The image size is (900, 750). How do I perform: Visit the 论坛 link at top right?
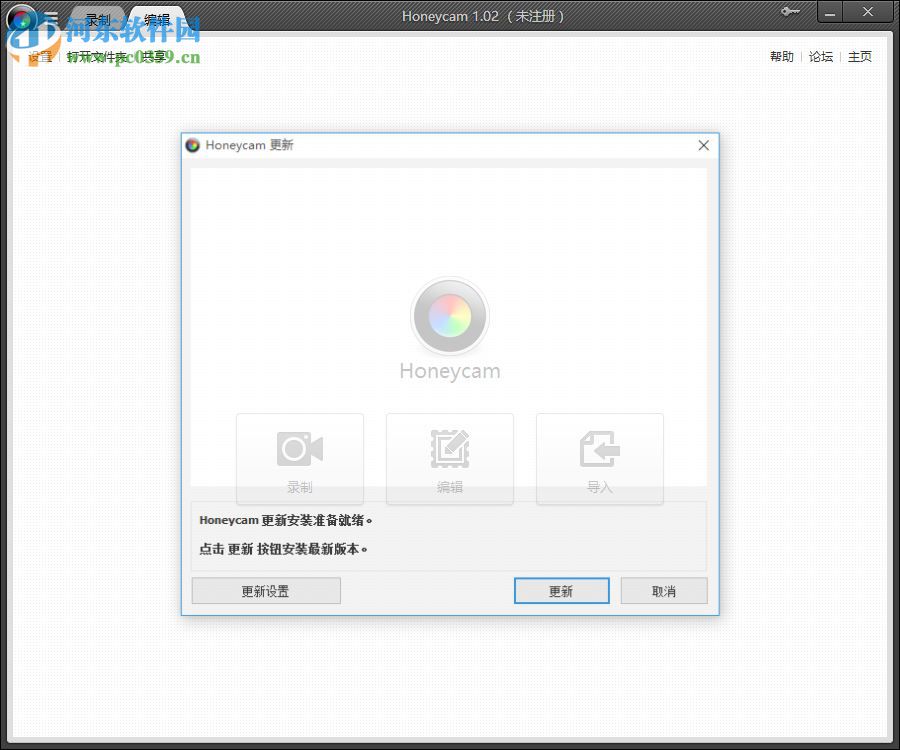(820, 57)
